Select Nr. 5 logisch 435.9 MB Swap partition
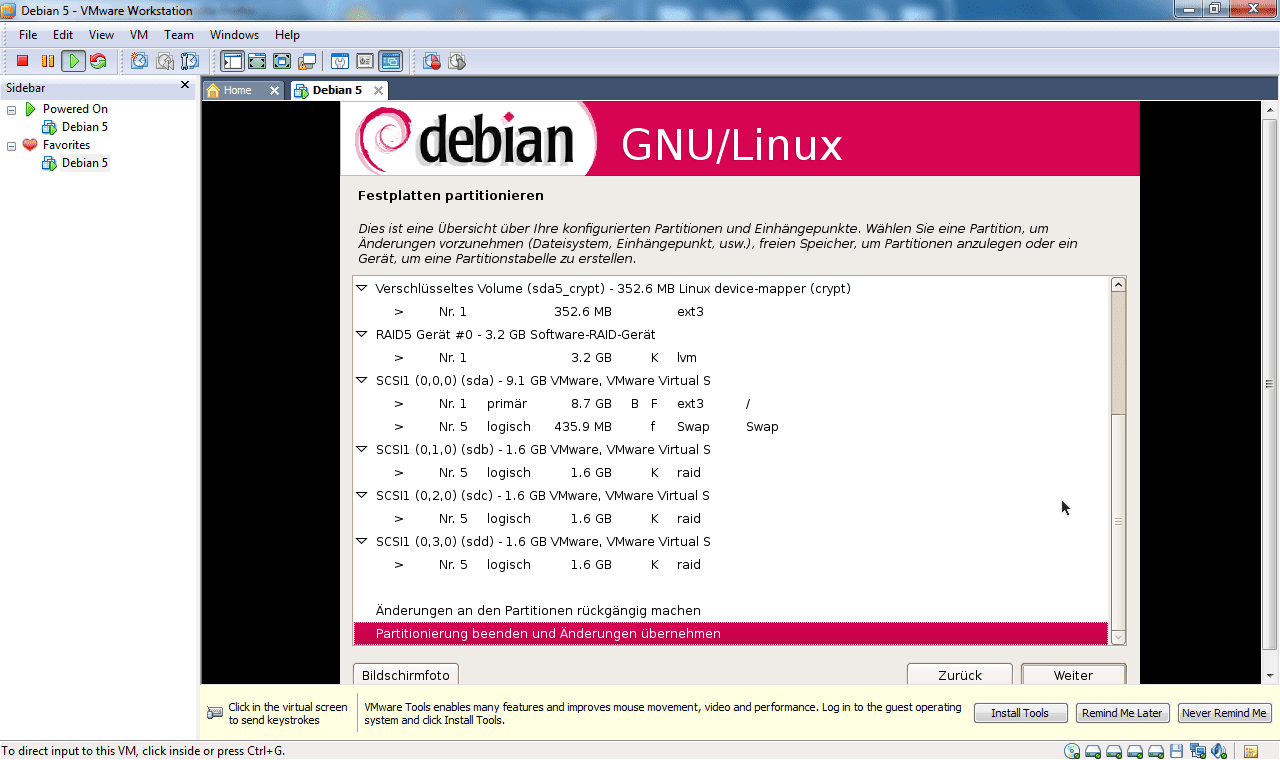1280x760 pixels. [x=731, y=426]
